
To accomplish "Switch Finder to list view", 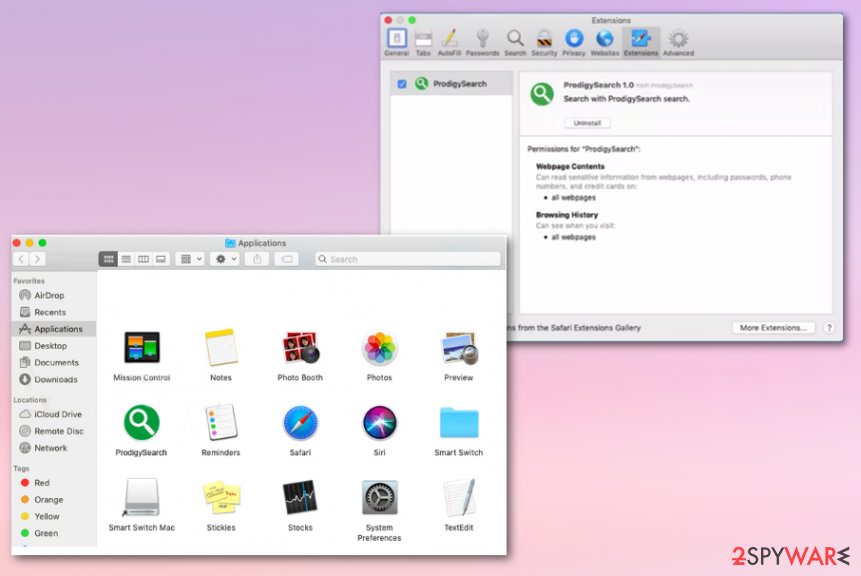I will tap(126, 259).
